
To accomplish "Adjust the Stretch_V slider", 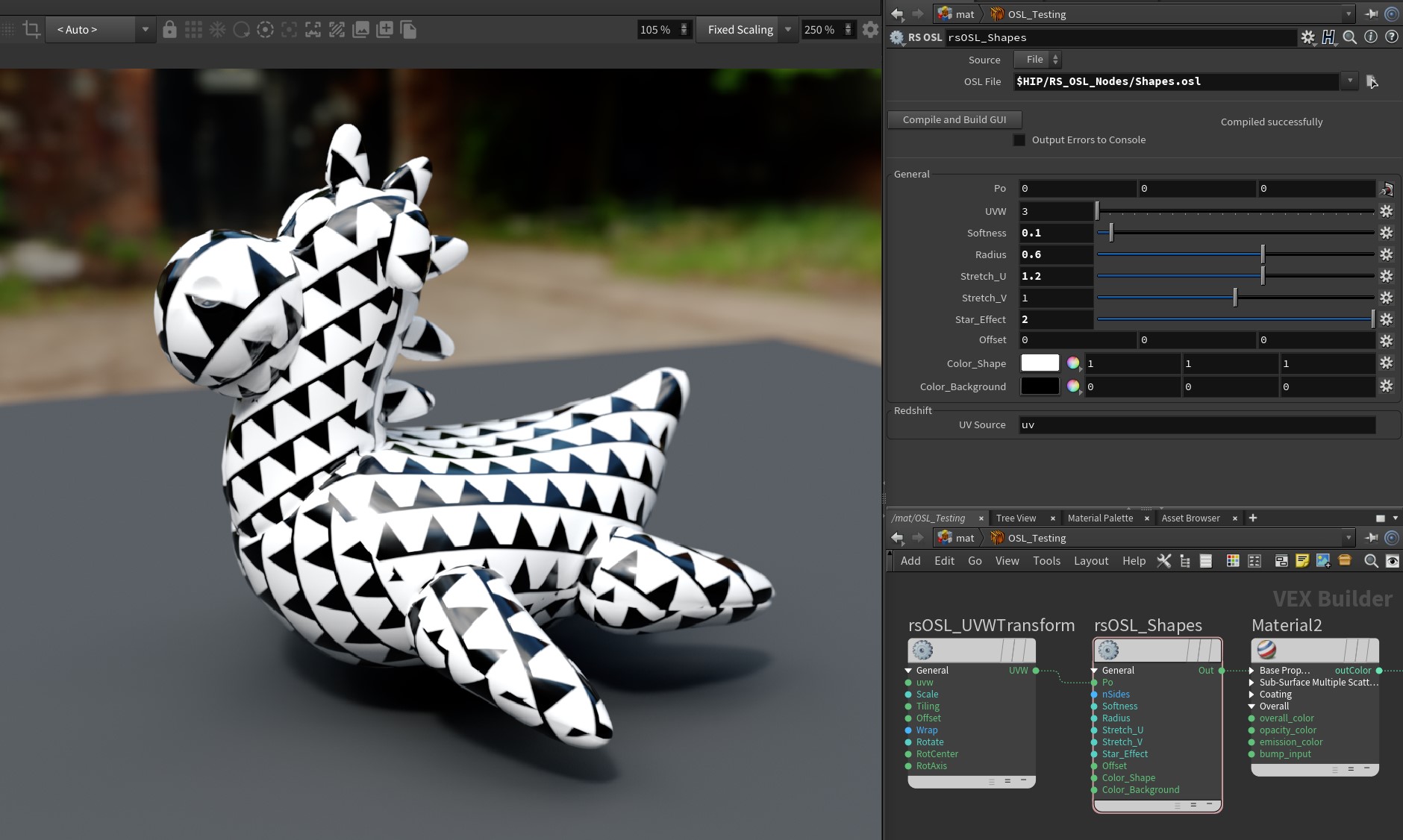I will 1235,298.
